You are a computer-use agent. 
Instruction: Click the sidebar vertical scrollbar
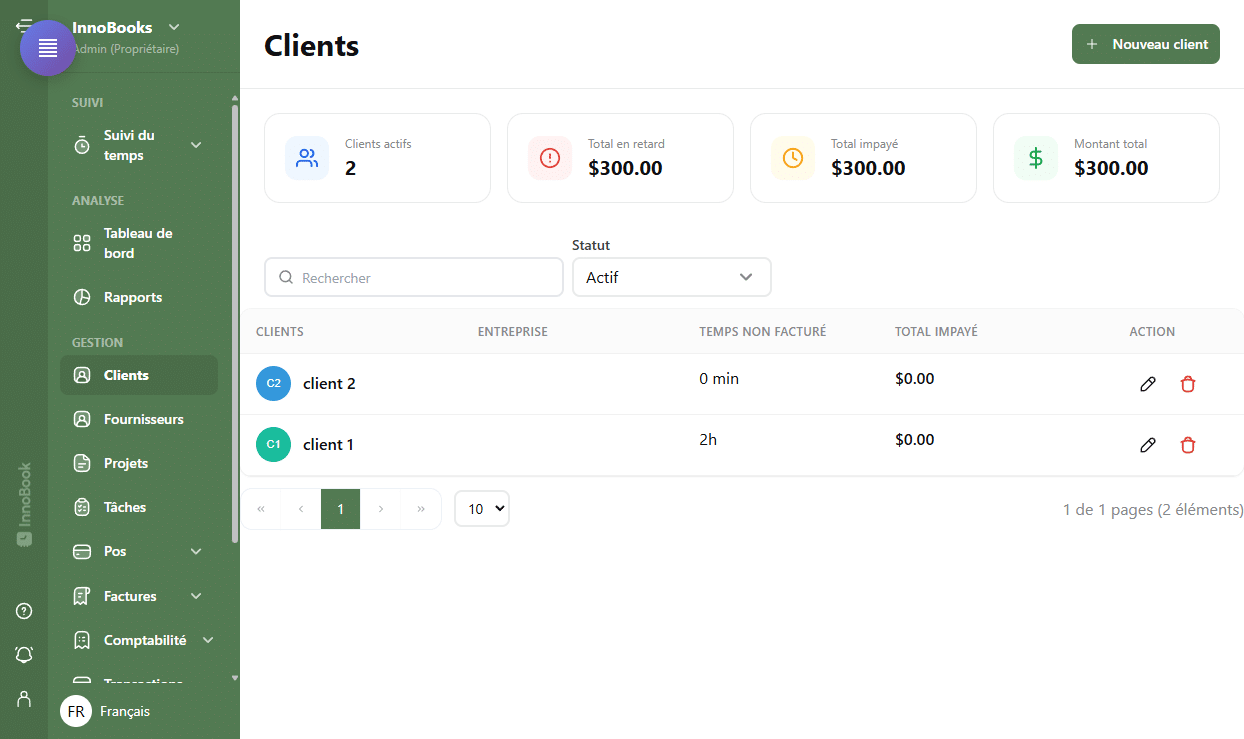[235, 322]
